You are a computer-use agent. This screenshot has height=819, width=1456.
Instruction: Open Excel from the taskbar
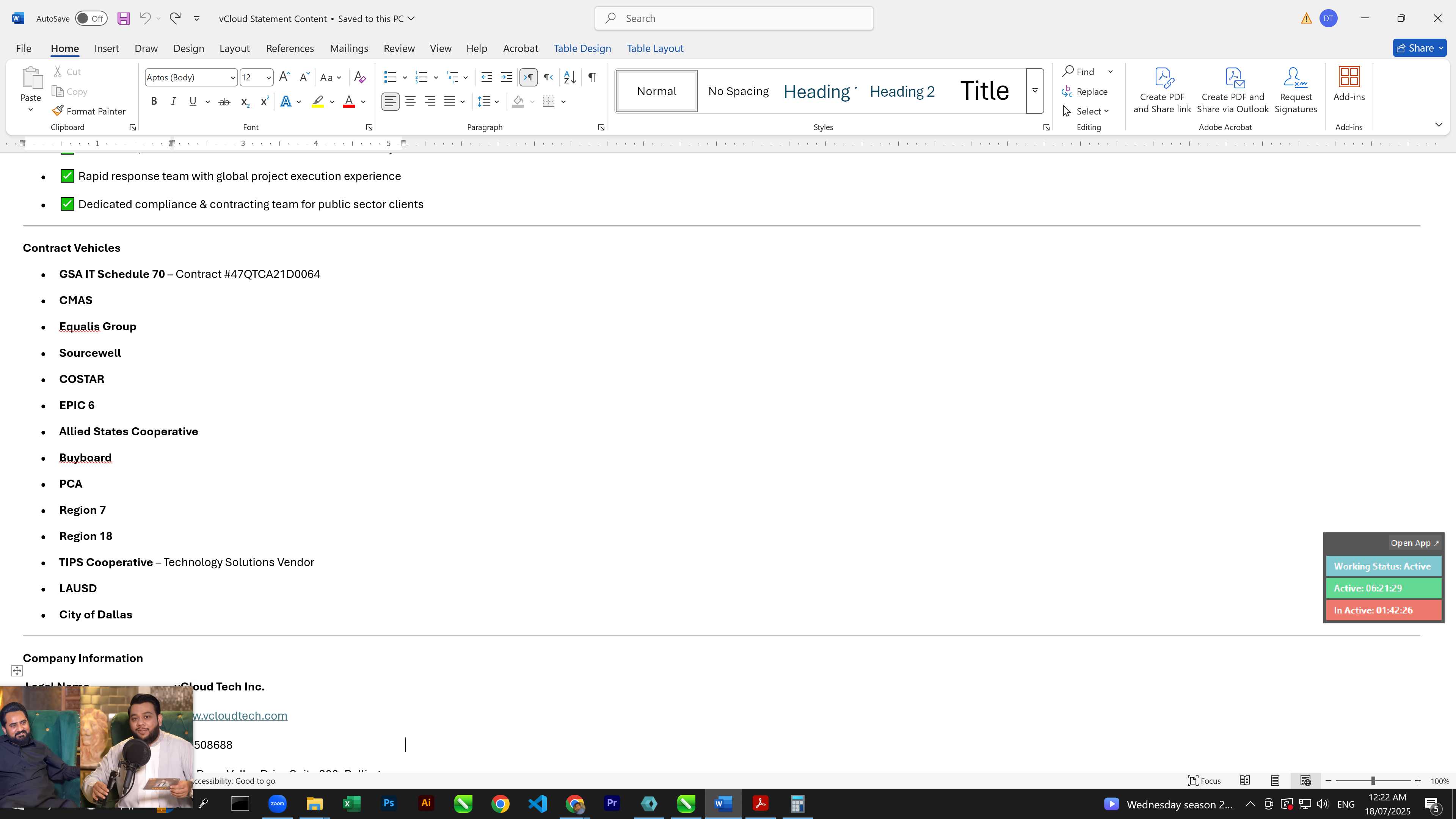[351, 804]
